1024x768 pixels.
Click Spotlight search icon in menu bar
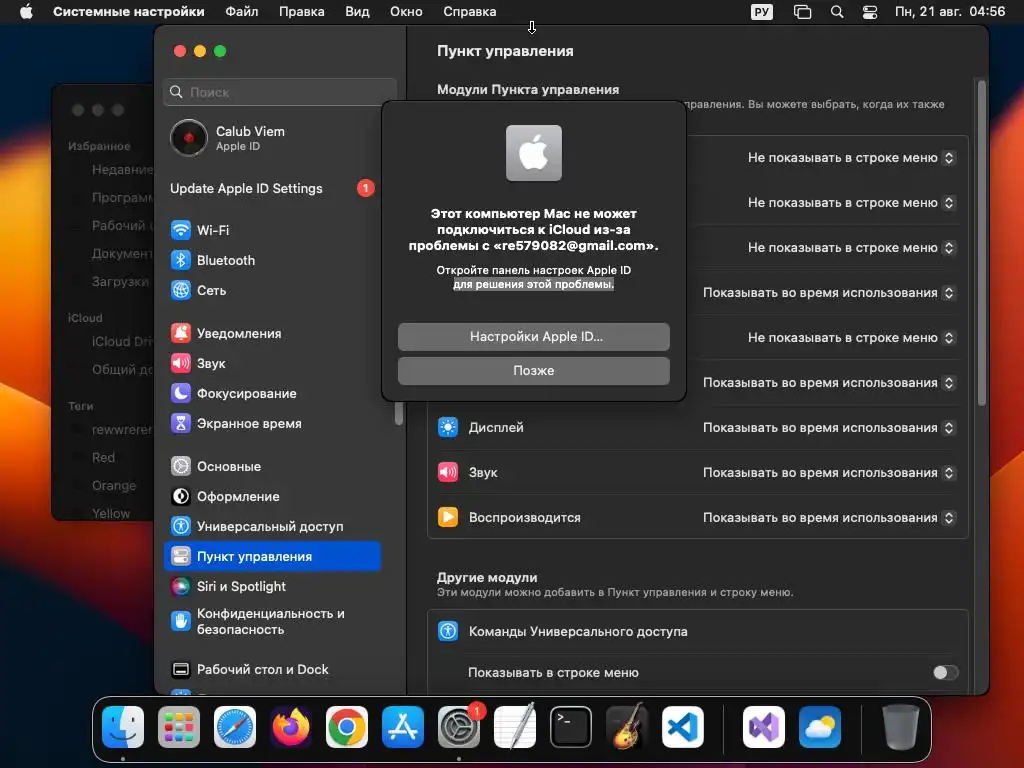pyautogui.click(x=837, y=12)
